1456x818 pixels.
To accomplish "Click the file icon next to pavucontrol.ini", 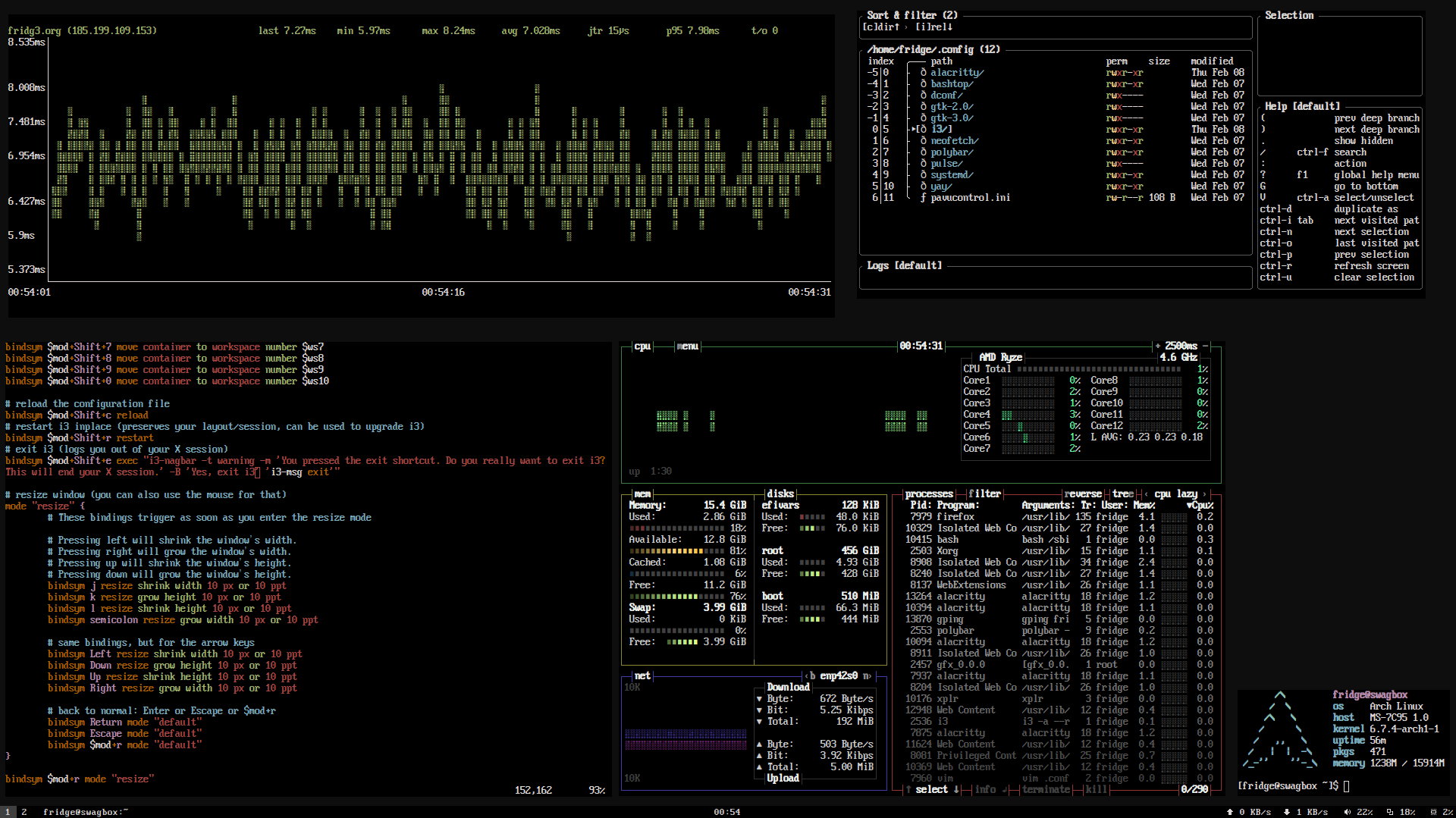I will [x=924, y=197].
